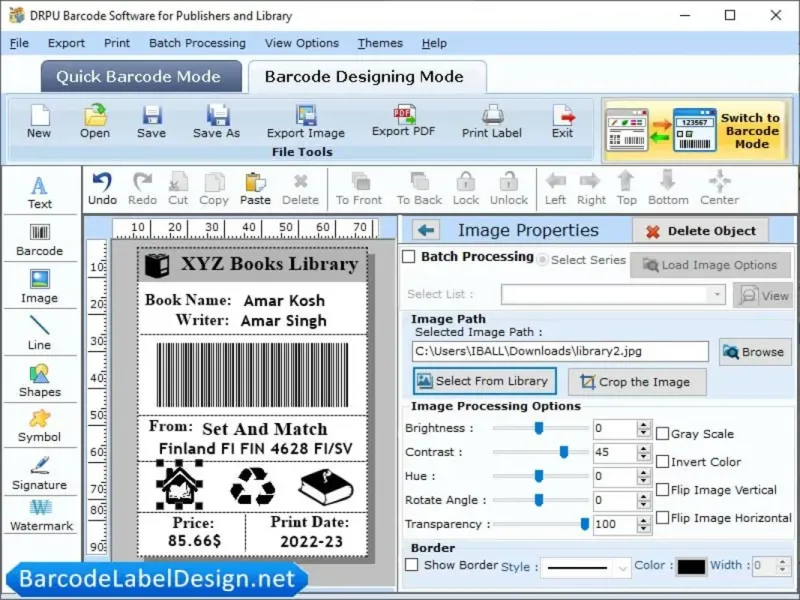Select the Shapes tool
The height and width of the screenshot is (600, 800).
click(39, 381)
